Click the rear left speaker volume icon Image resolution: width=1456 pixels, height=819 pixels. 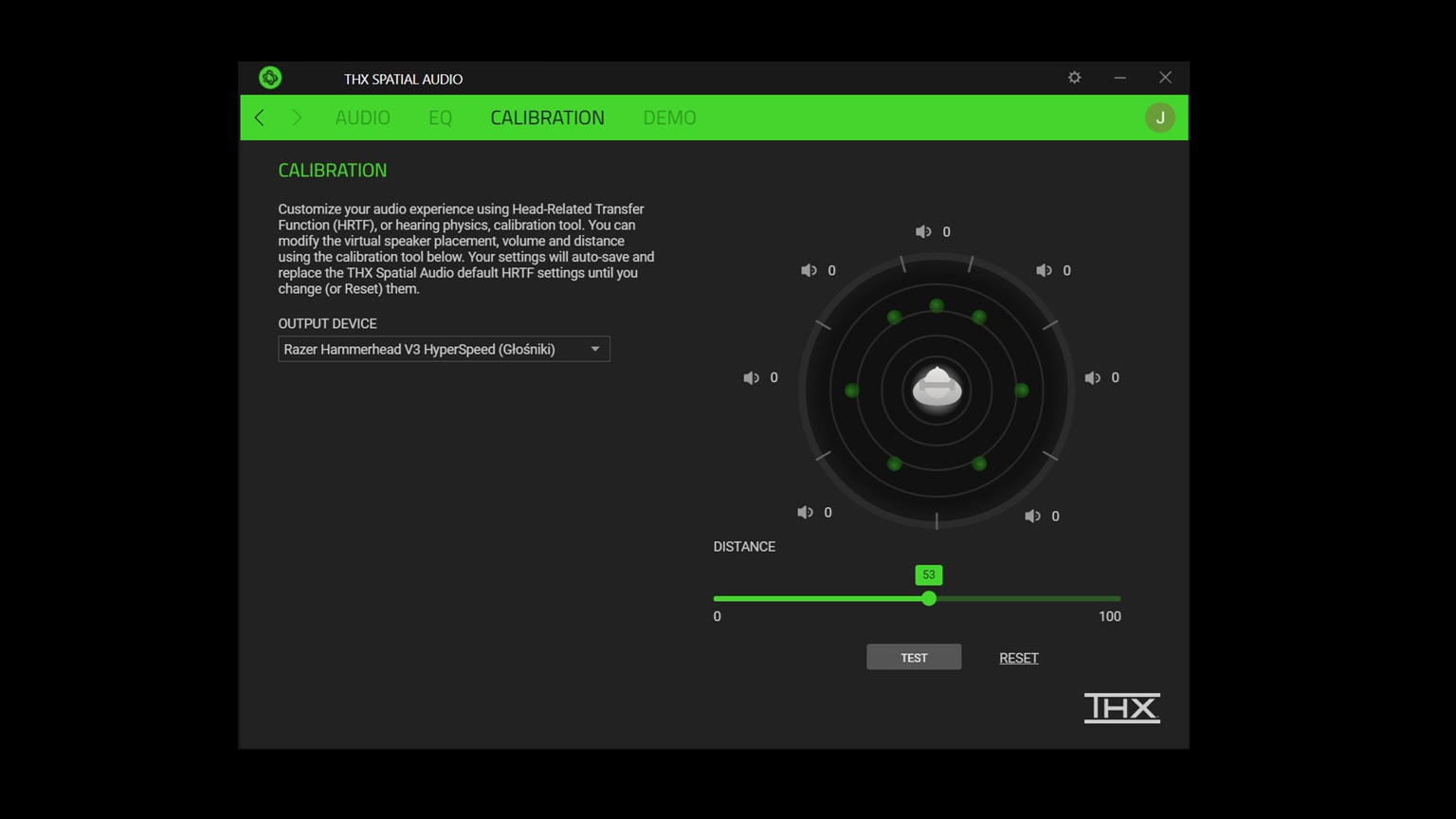[x=805, y=512]
